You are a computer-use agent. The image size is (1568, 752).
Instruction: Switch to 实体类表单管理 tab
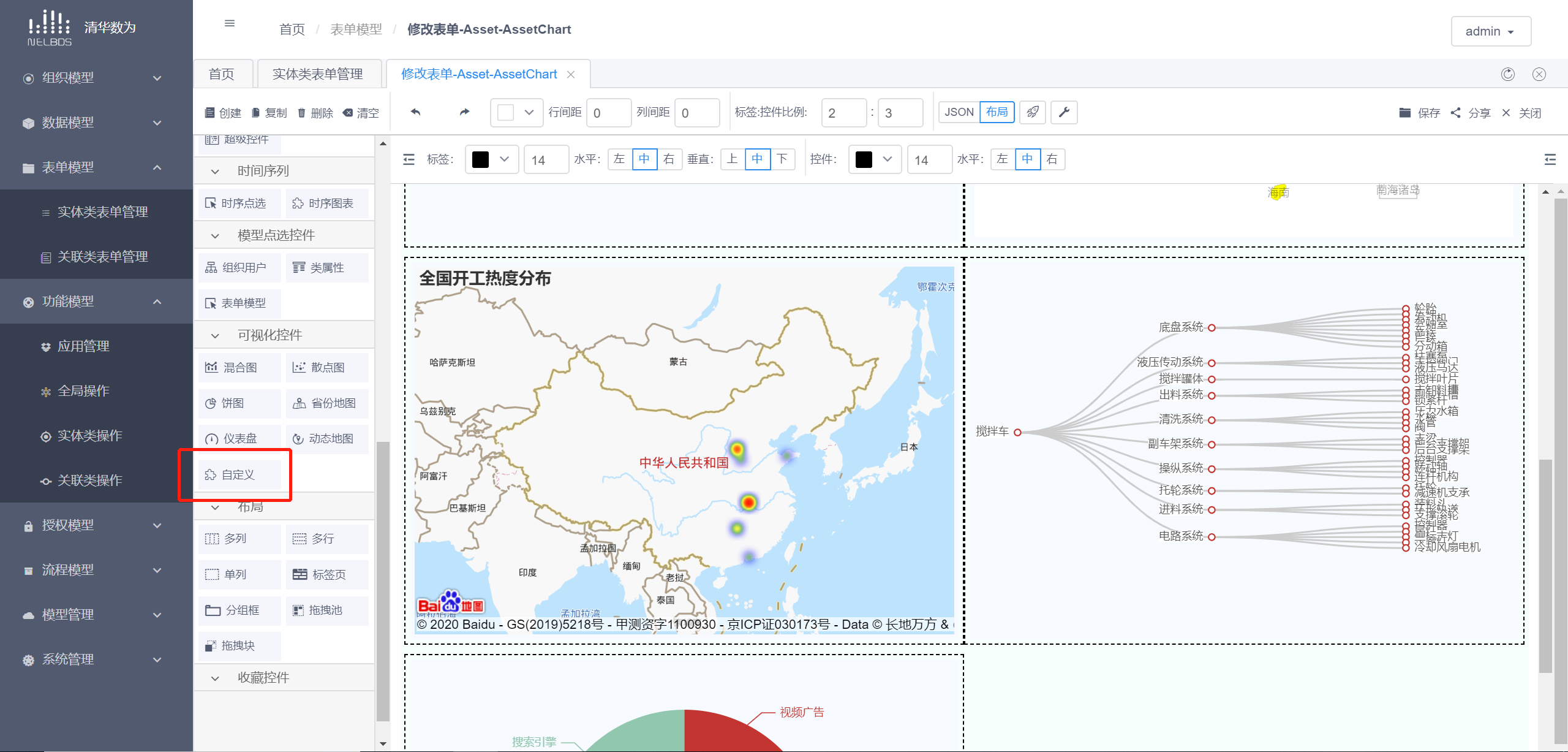[x=318, y=74]
